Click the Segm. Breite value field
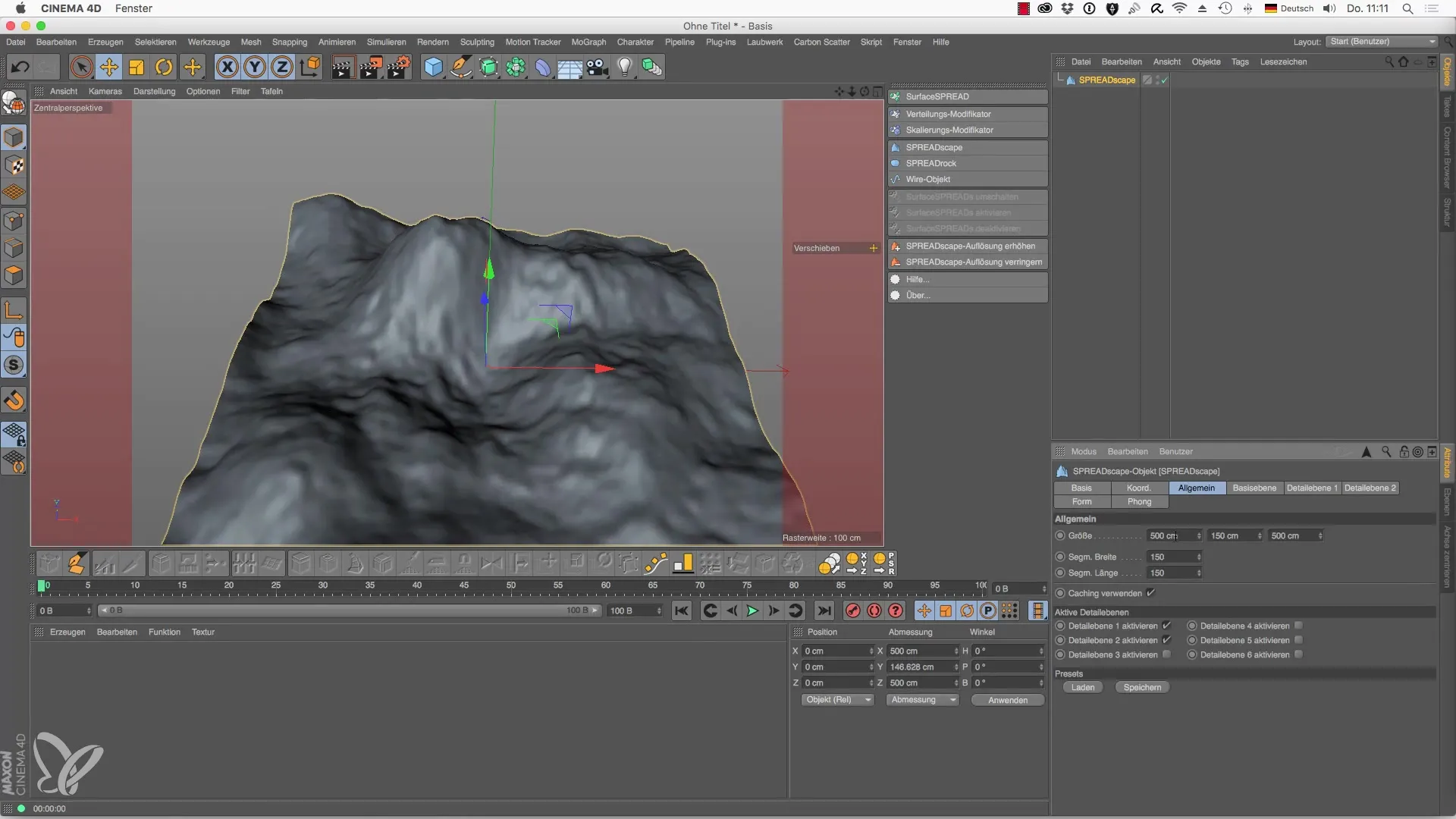The height and width of the screenshot is (819, 1456). [x=1171, y=557]
